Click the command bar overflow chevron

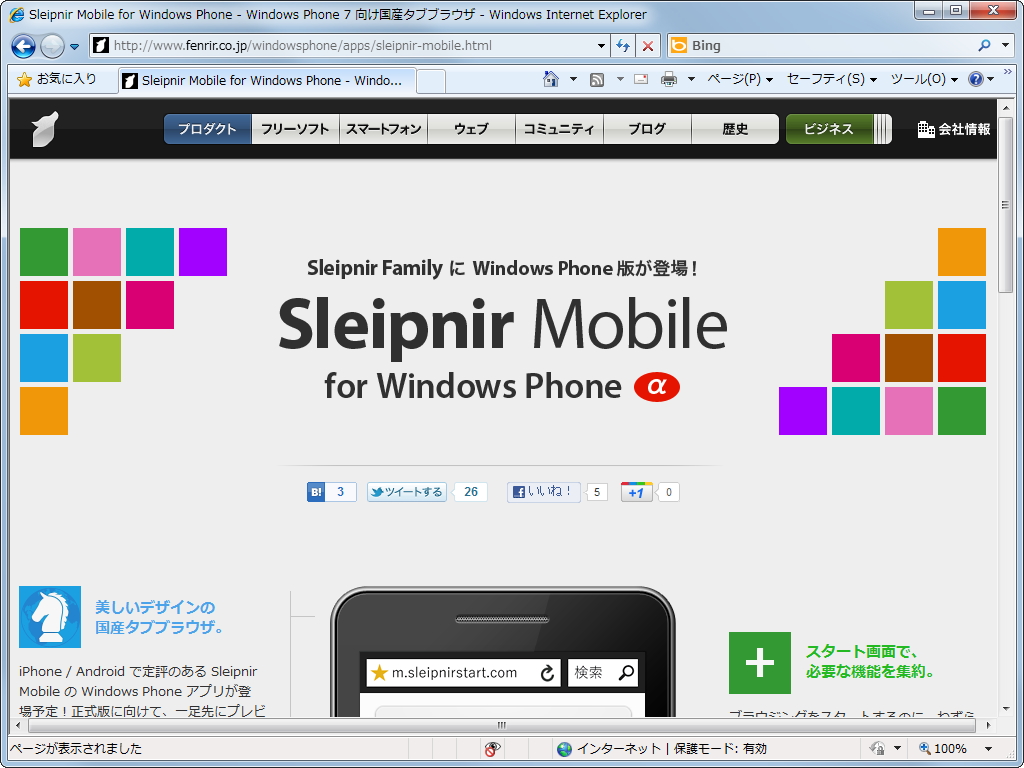point(1008,72)
